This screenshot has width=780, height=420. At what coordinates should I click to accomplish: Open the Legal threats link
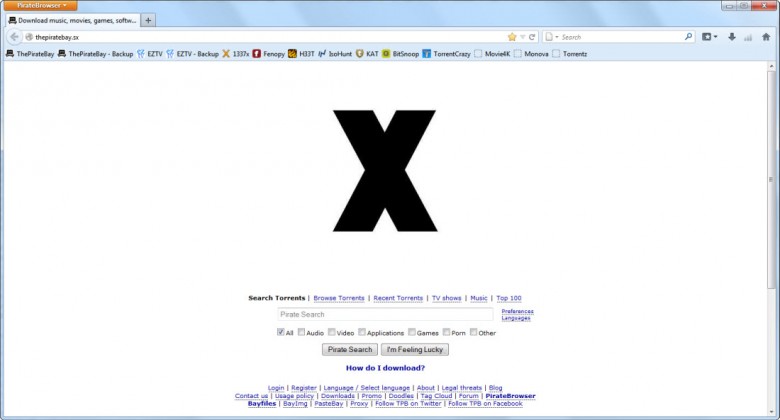point(462,388)
